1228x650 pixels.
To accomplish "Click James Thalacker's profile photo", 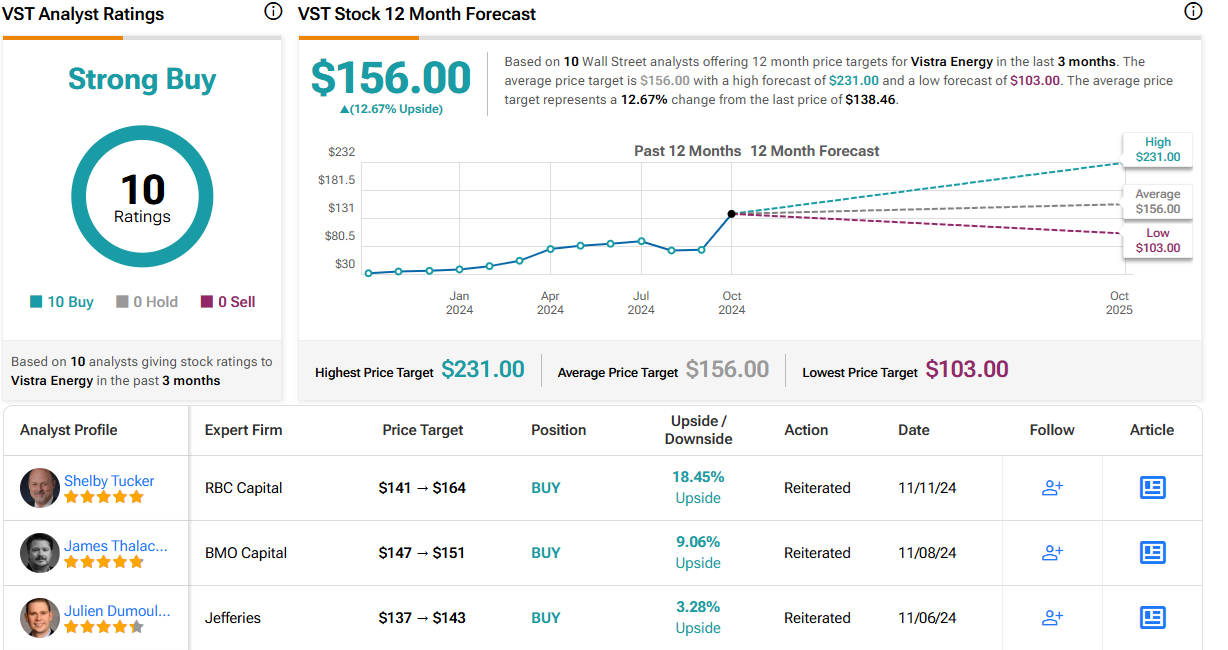I will (x=40, y=553).
